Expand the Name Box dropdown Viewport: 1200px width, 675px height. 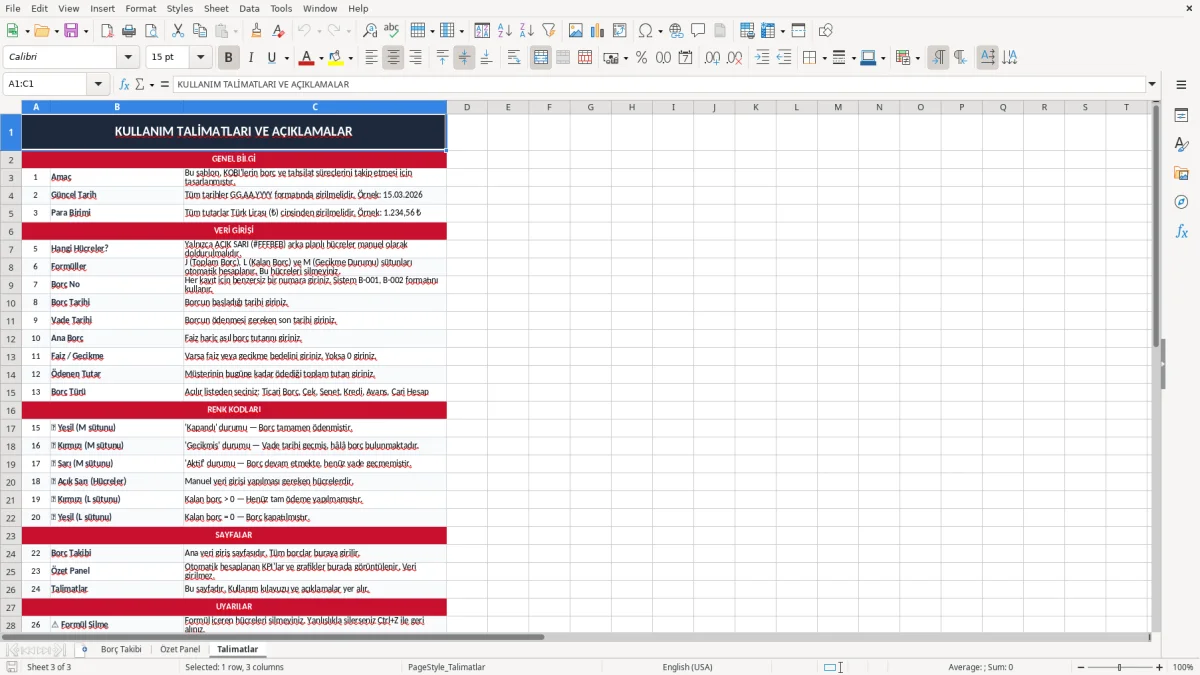click(x=98, y=84)
